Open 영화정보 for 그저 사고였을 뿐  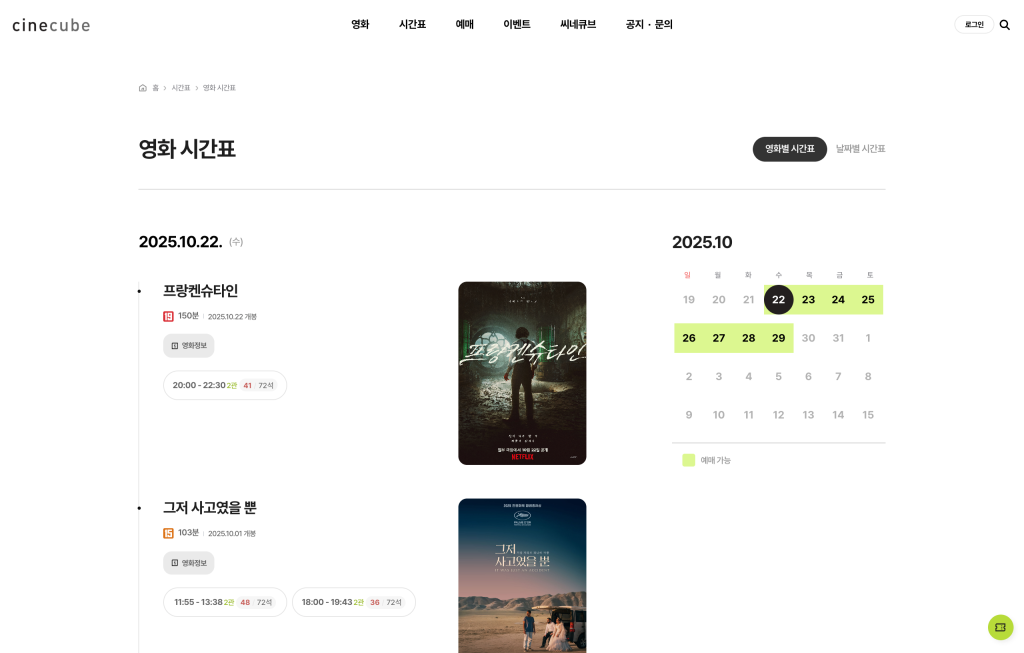[x=189, y=563]
